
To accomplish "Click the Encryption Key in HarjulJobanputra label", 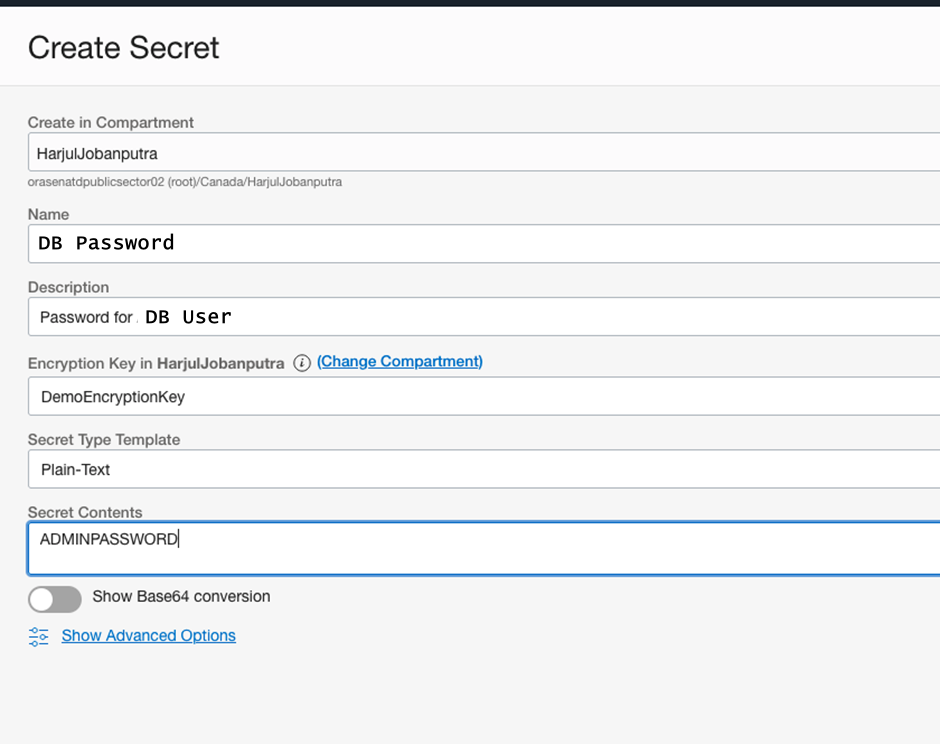I will pos(156,363).
